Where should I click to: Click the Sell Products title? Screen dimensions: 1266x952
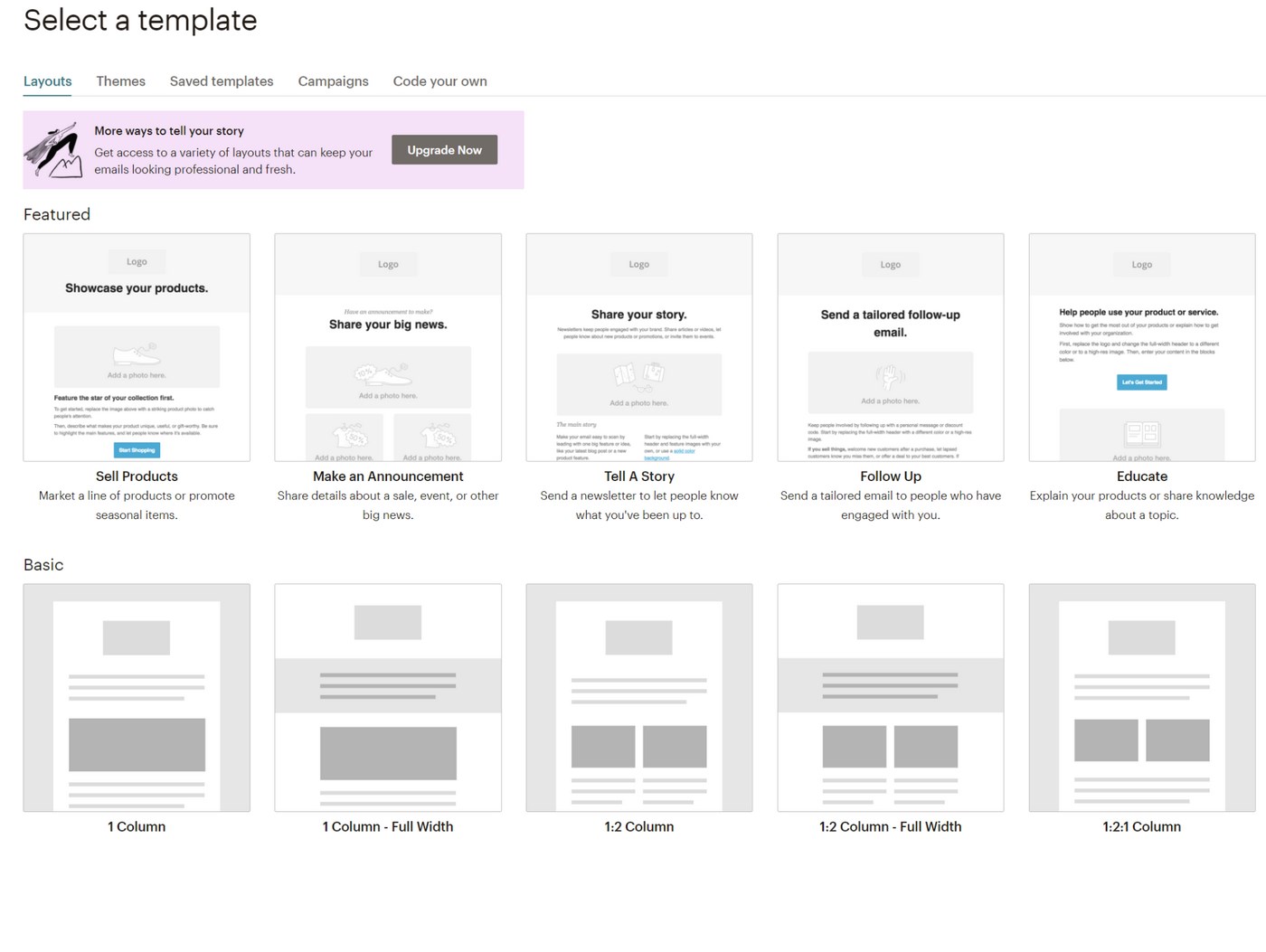click(x=137, y=476)
